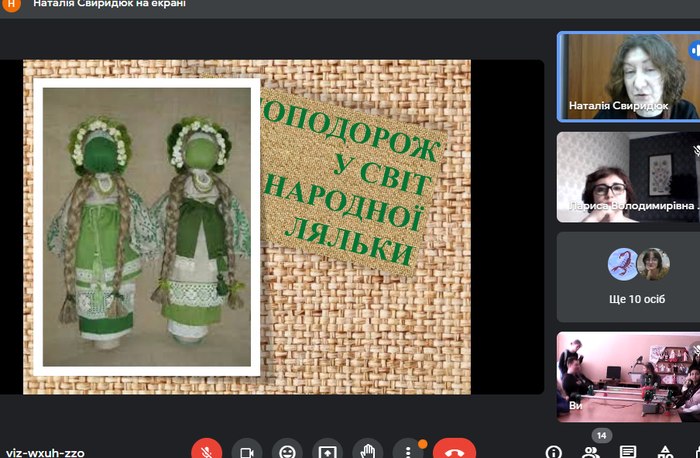Open the three-dot more options menu
The height and width of the screenshot is (458, 700).
pyautogui.click(x=408, y=451)
